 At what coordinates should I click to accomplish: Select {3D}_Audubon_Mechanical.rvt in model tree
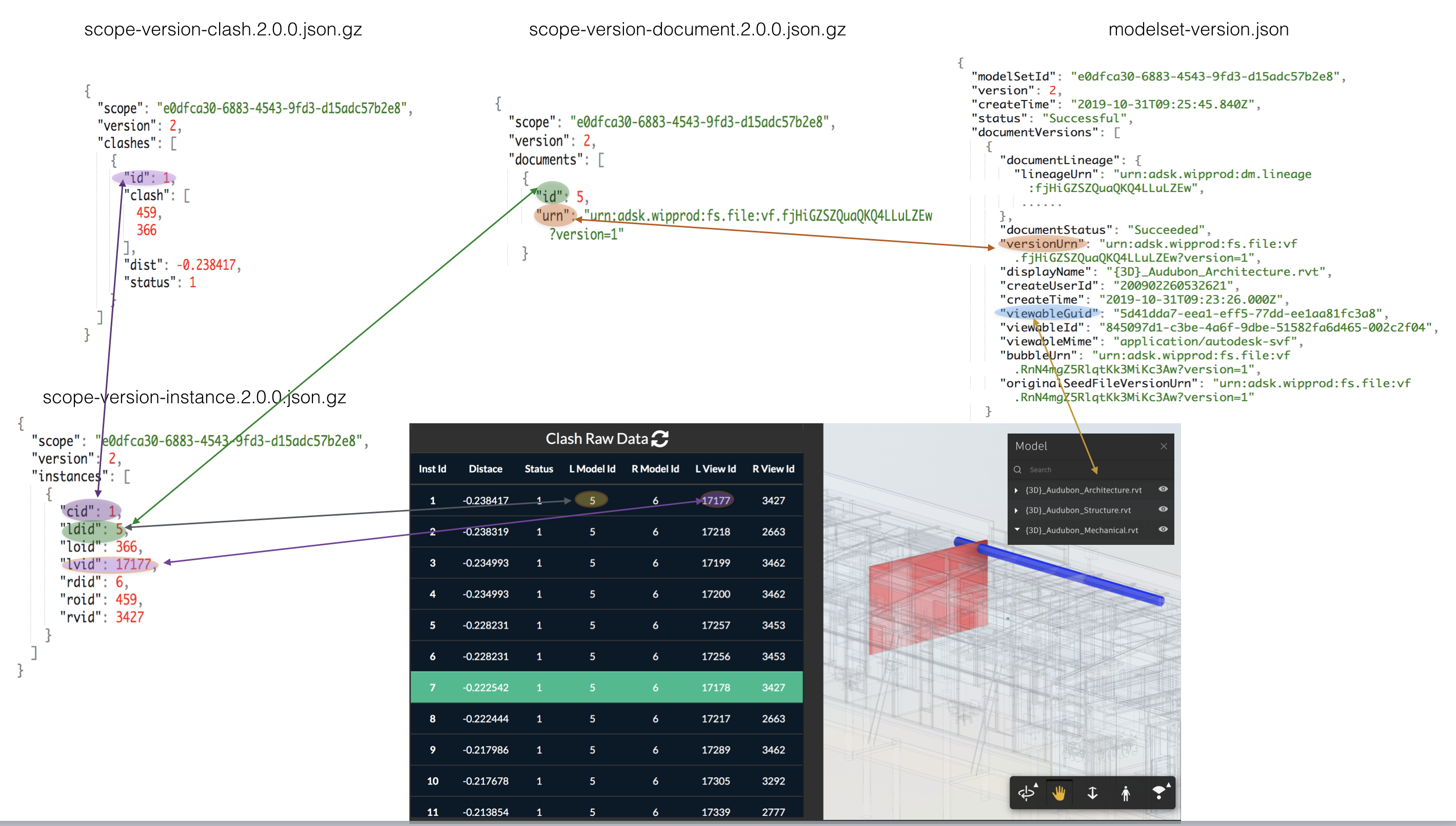[x=1081, y=530]
